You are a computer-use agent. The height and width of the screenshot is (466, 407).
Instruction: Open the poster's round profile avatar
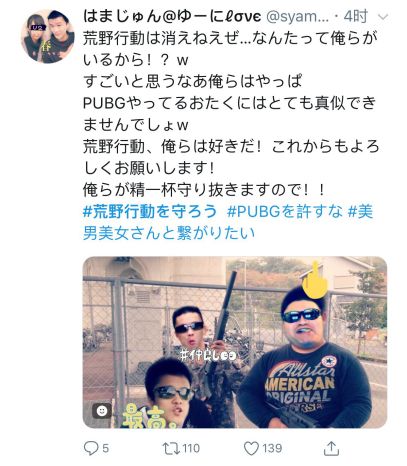(x=48, y=36)
